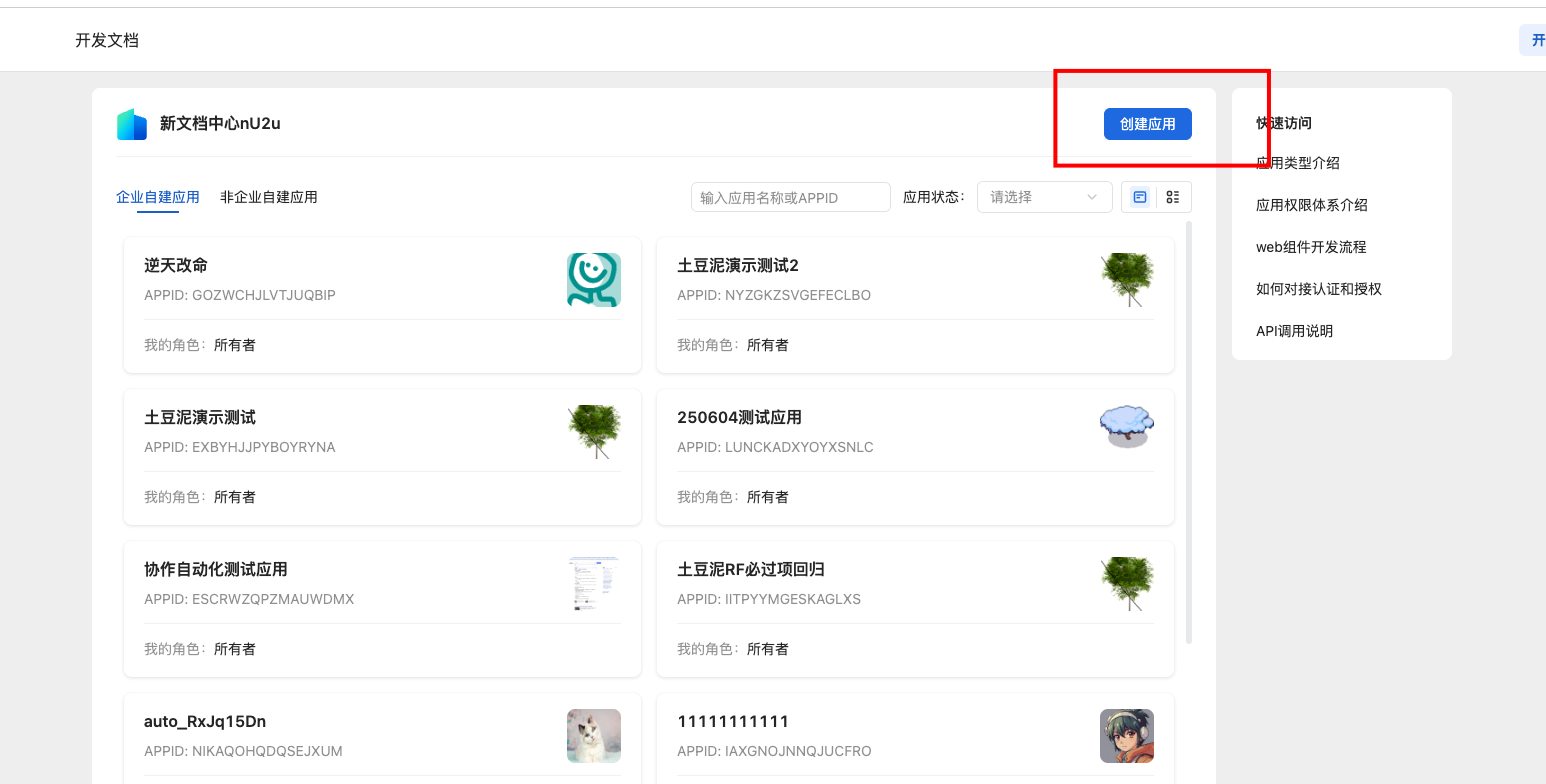Image resolution: width=1546 pixels, height=784 pixels.
Task: Click the app name or APPID search field
Action: point(790,197)
